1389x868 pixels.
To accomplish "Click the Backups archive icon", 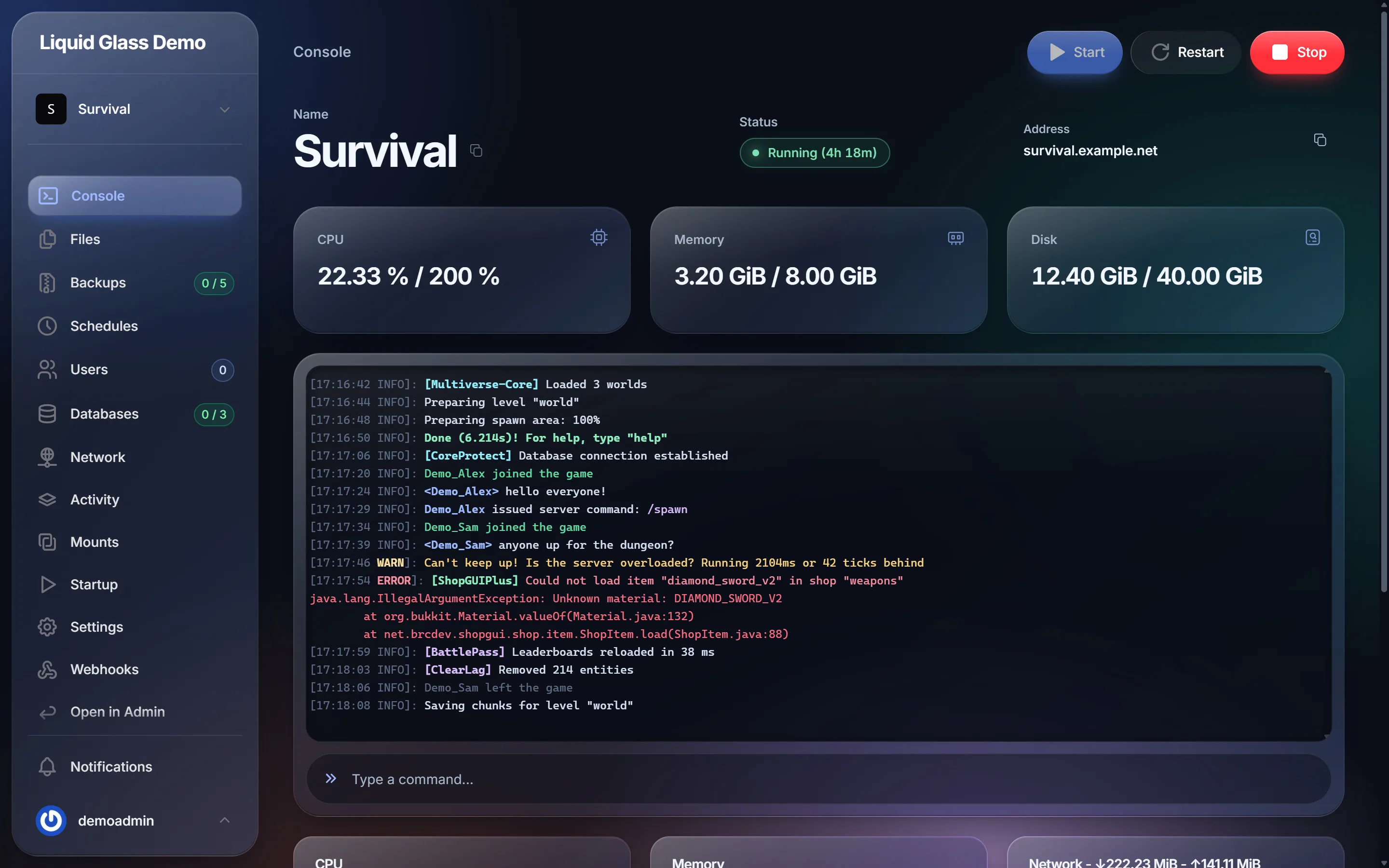I will tap(48, 283).
